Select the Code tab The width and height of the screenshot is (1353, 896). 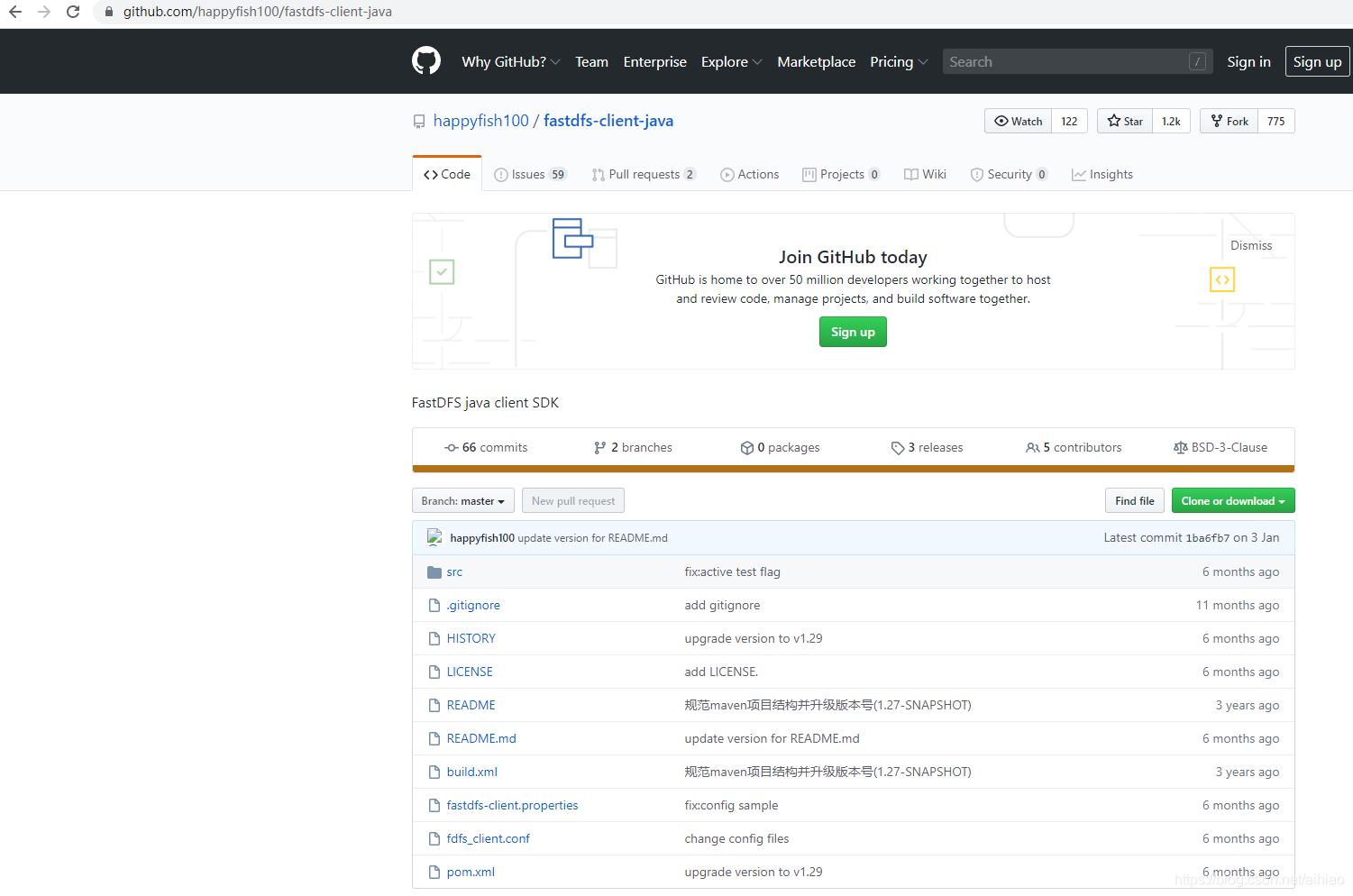coord(447,174)
